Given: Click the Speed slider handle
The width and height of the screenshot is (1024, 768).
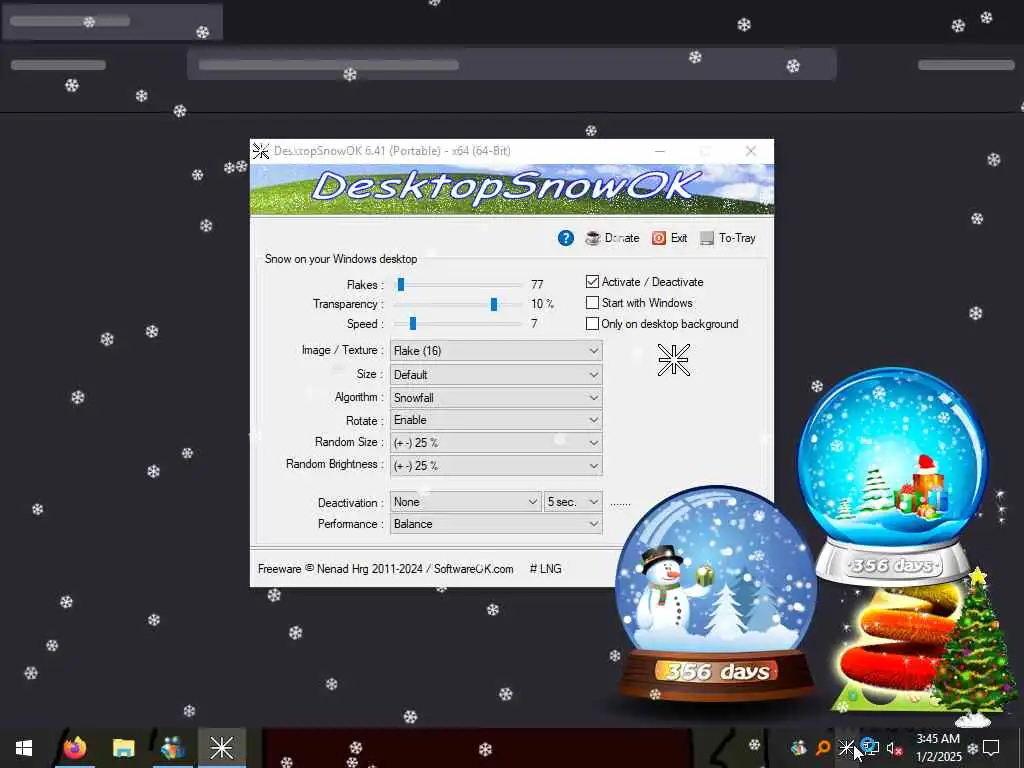Looking at the screenshot, I should 413,323.
